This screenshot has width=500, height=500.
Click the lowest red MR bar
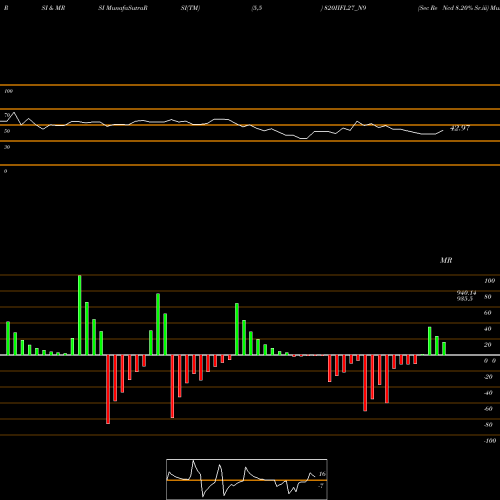click(x=108, y=389)
